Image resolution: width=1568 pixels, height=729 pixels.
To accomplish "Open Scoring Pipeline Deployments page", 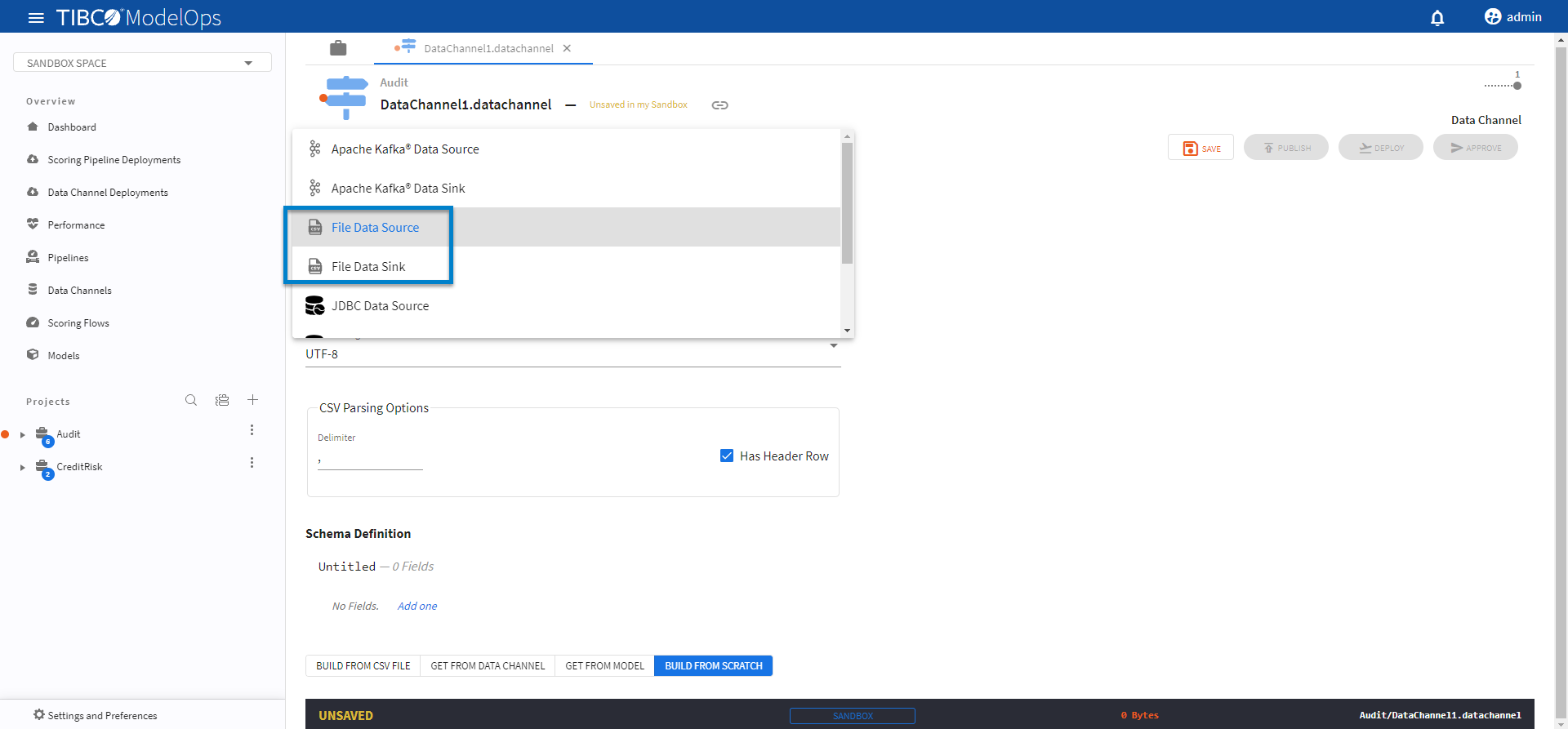I will point(114,159).
